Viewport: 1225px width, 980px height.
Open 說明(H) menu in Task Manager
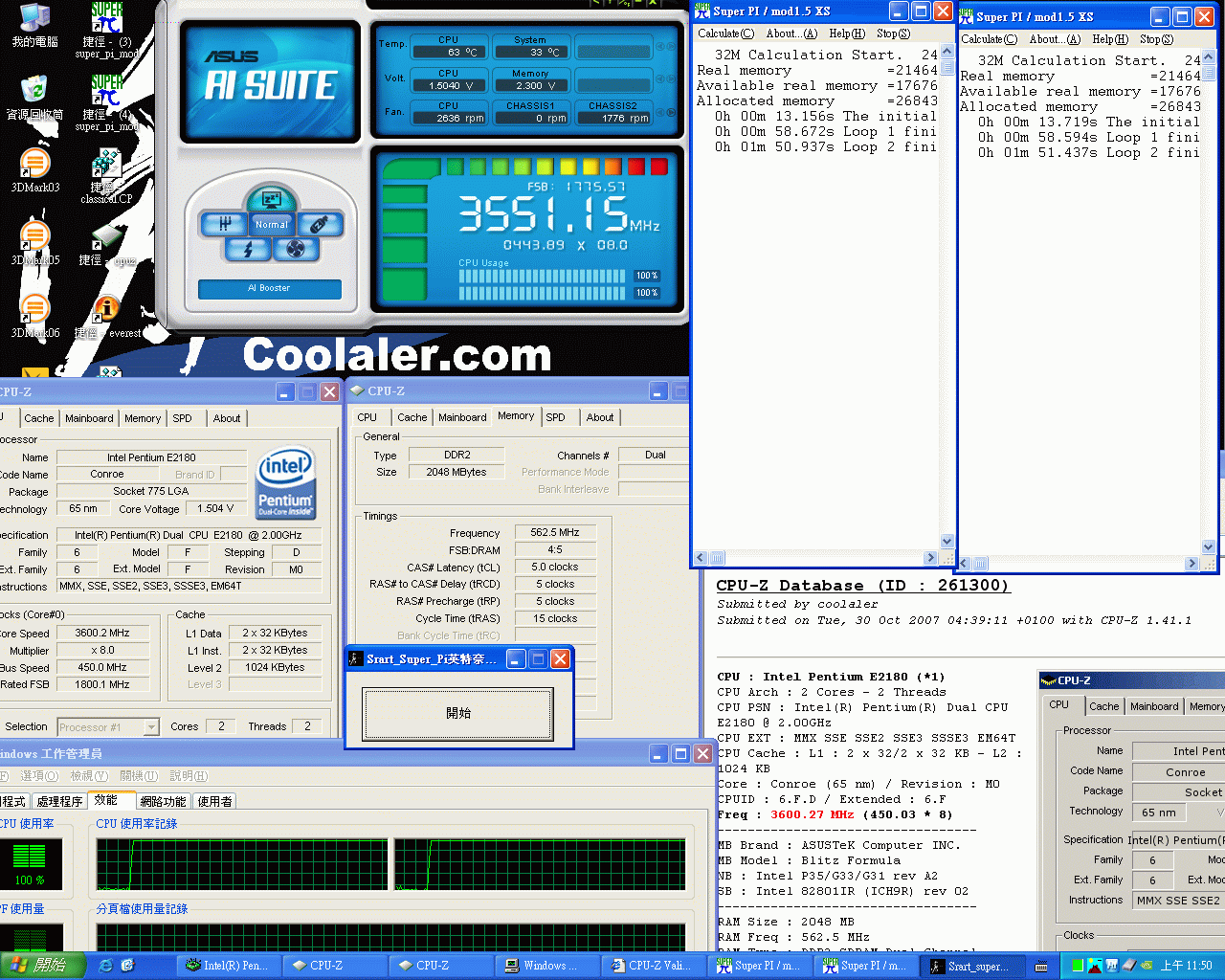coord(189,776)
